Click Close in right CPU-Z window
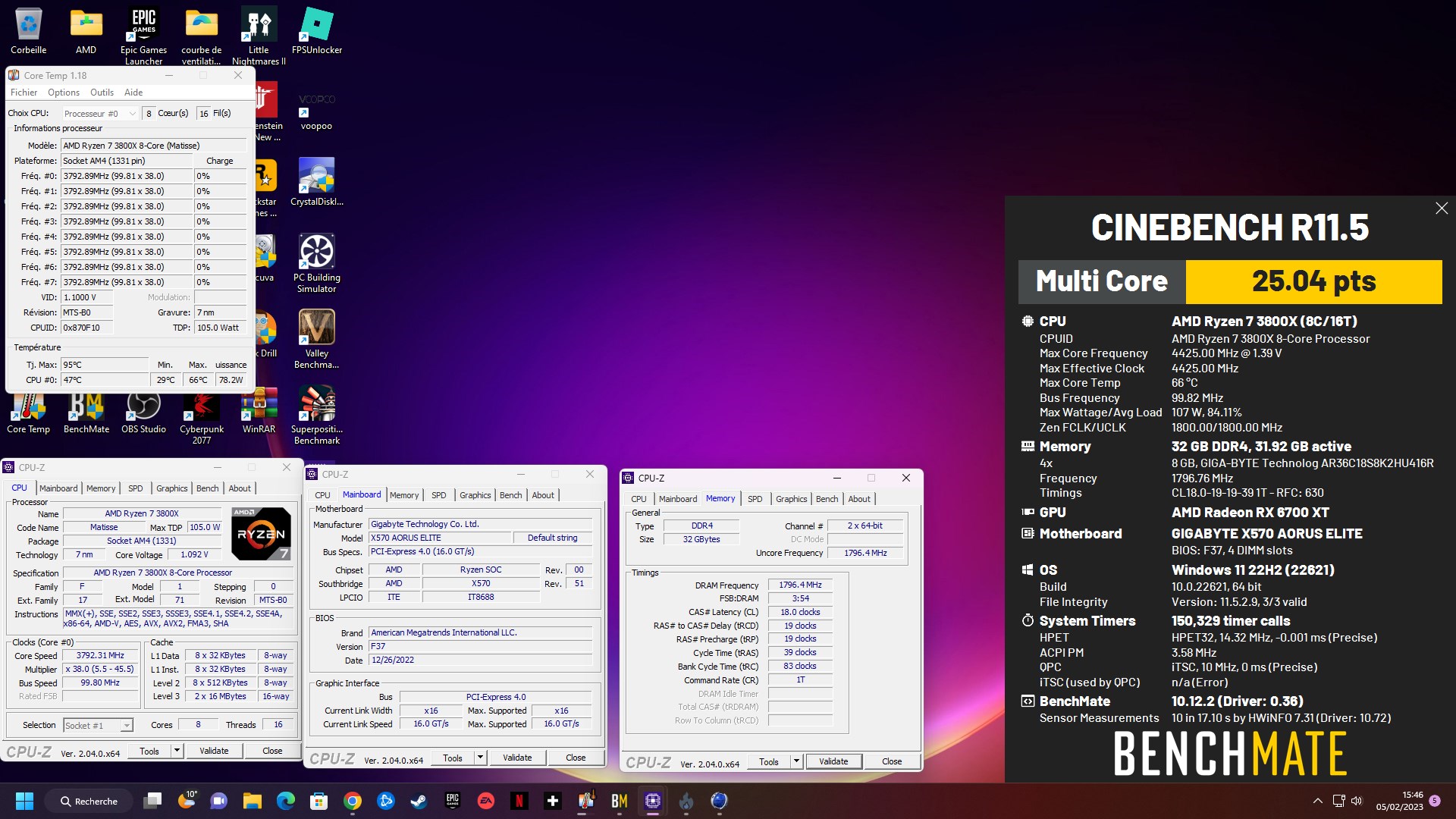 point(892,761)
